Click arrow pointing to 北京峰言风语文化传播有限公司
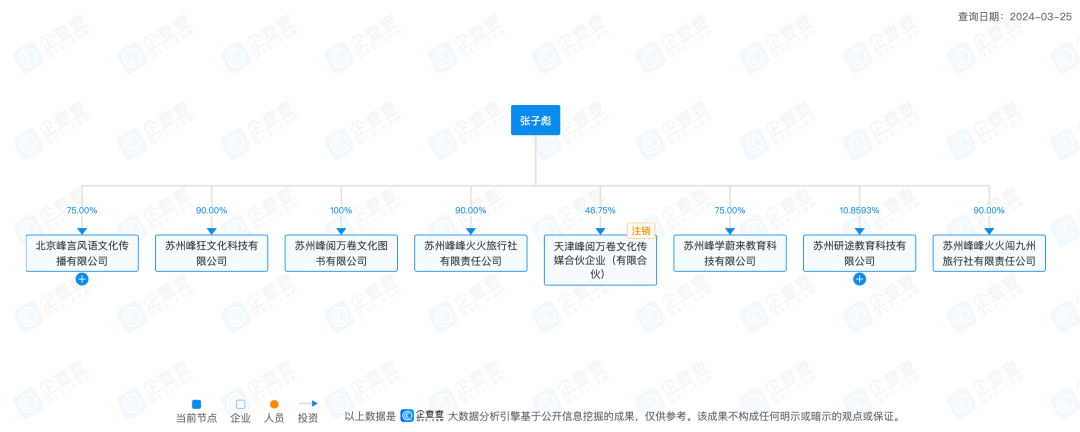Image resolution: width=1080 pixels, height=432 pixels. (x=82, y=231)
